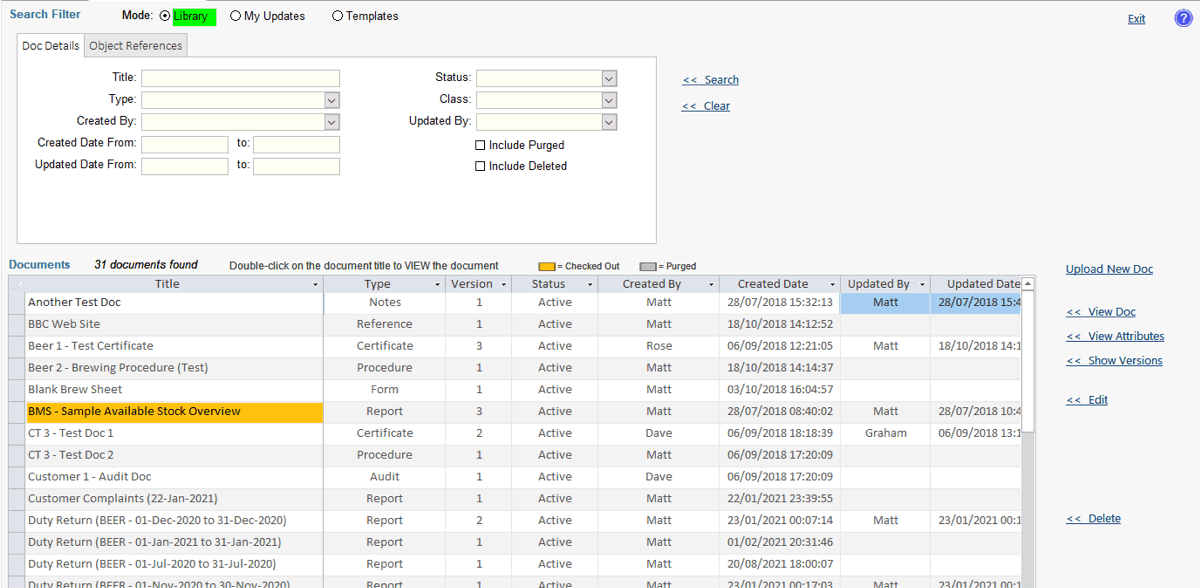The image size is (1200, 588).
Task: Open the Created By dropdown
Action: 332,122
